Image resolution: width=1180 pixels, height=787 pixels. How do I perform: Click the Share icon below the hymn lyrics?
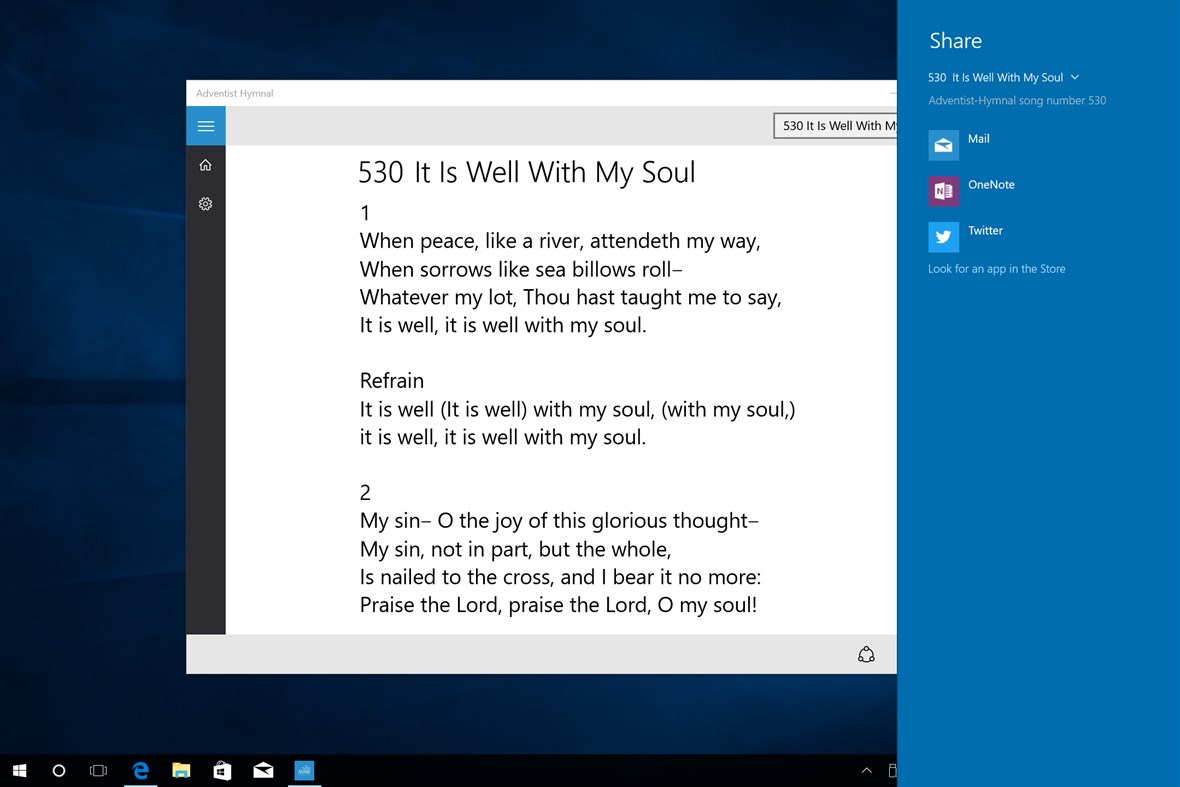pos(866,654)
